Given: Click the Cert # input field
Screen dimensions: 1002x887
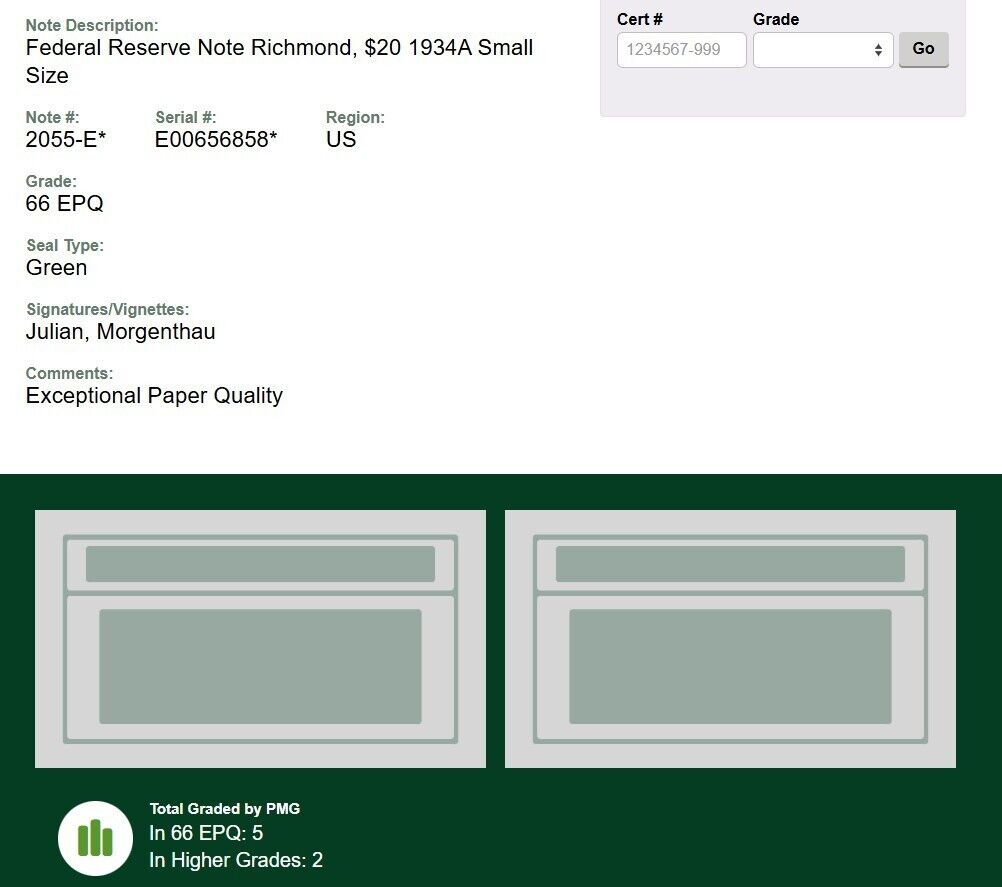Looking at the screenshot, I should (x=681, y=50).
